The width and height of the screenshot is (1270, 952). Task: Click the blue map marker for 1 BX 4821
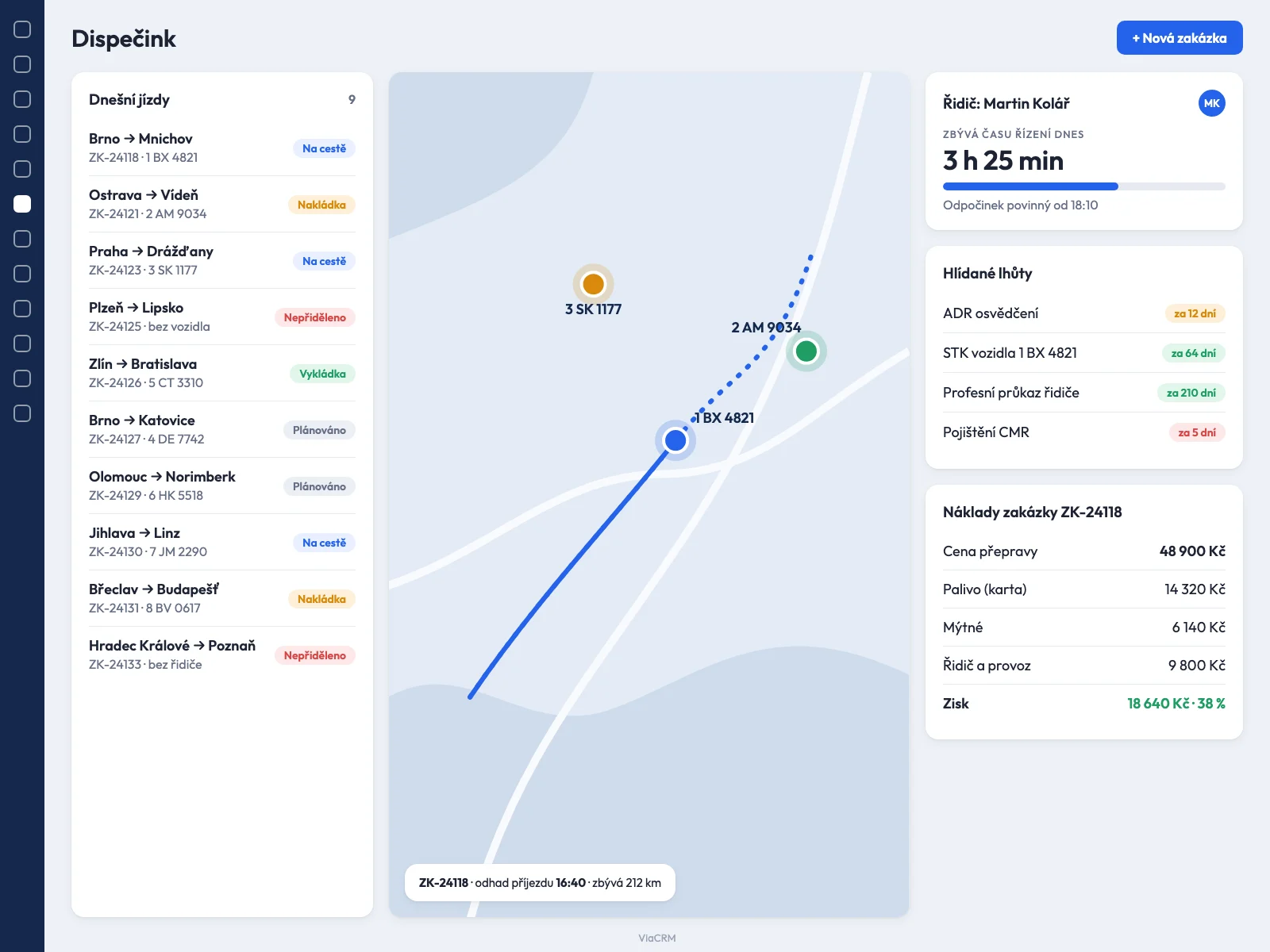click(x=675, y=440)
